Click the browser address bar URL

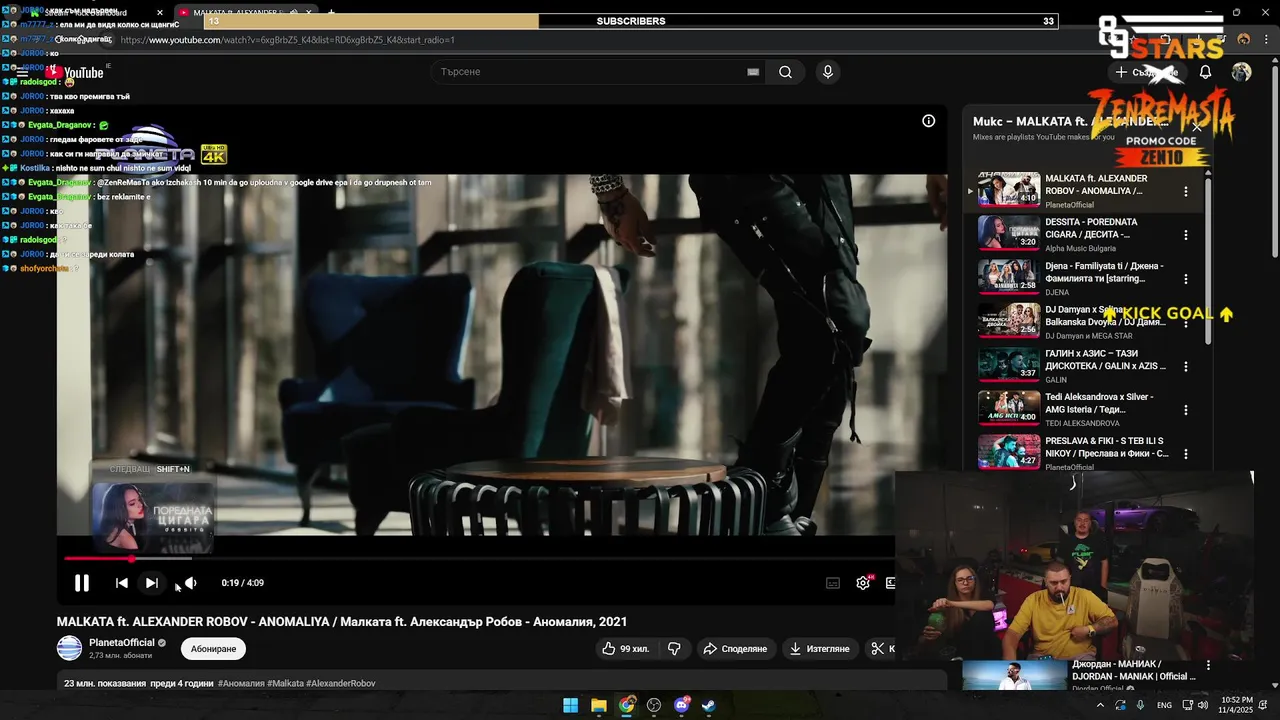pos(288,40)
